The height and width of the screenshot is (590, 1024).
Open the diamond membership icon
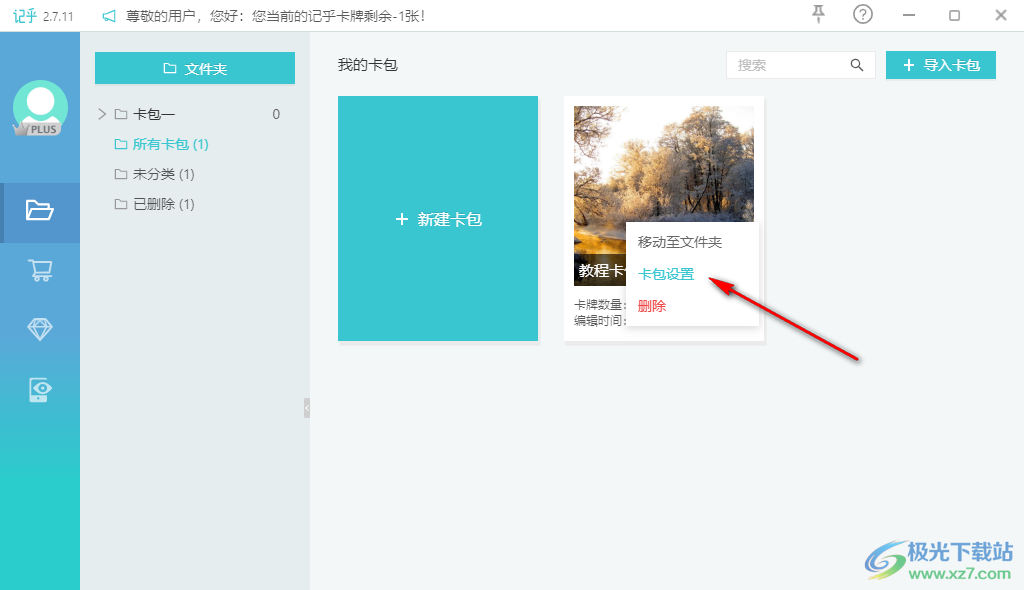(x=40, y=329)
